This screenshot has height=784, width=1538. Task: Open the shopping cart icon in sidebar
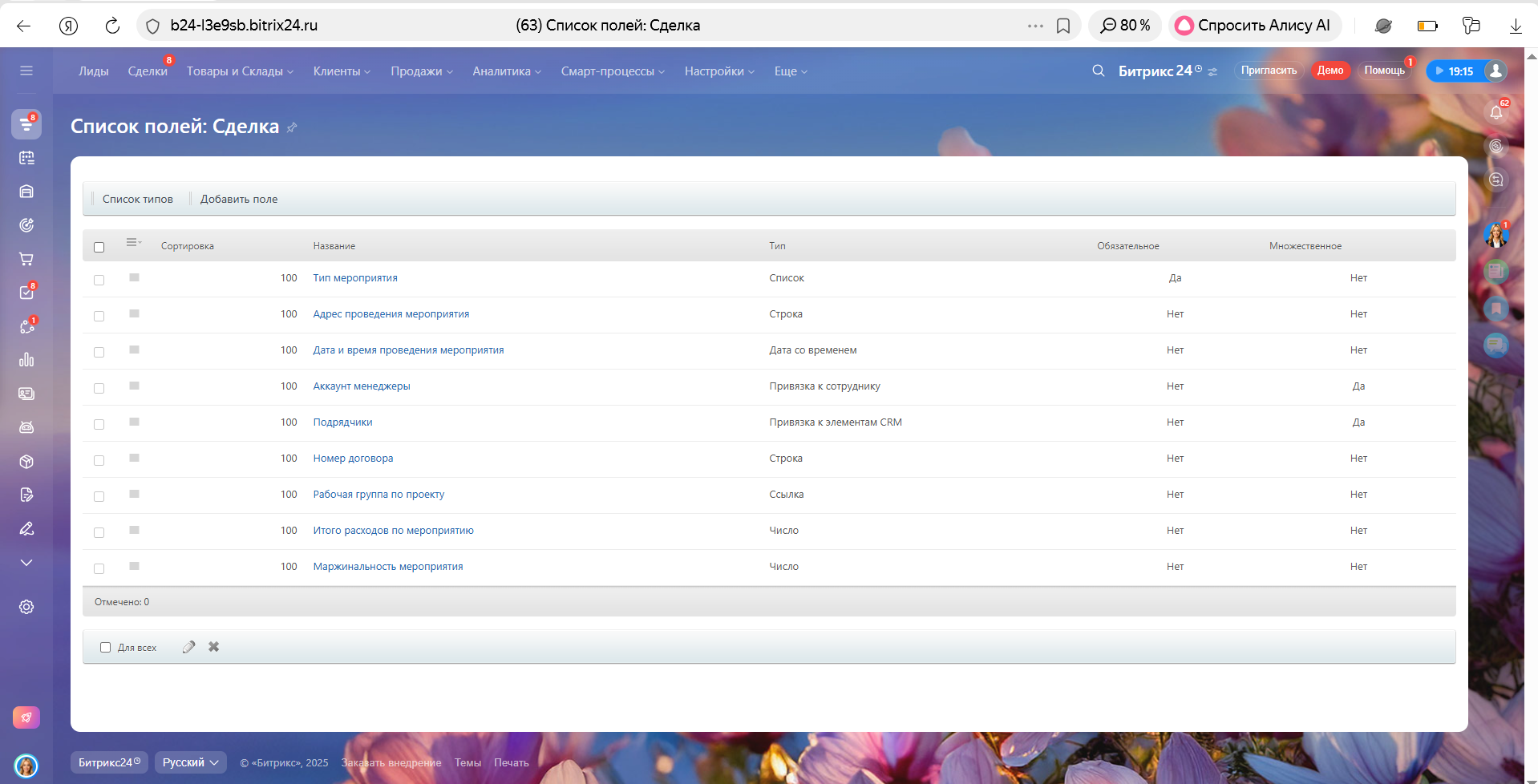(x=26, y=259)
